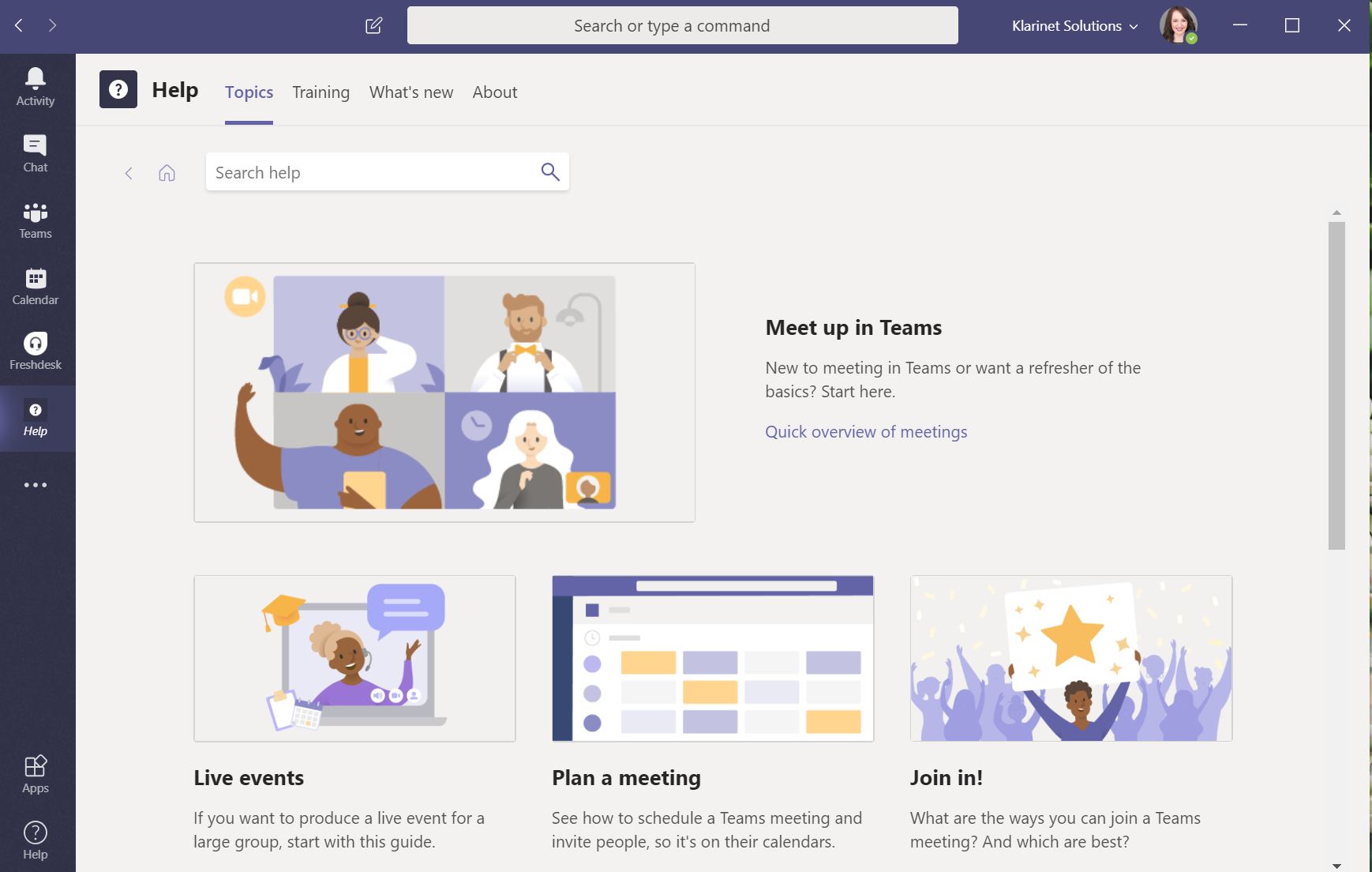Screen dimensions: 1372x872
Task: Open the Live events thumbnail image
Action: (x=354, y=659)
